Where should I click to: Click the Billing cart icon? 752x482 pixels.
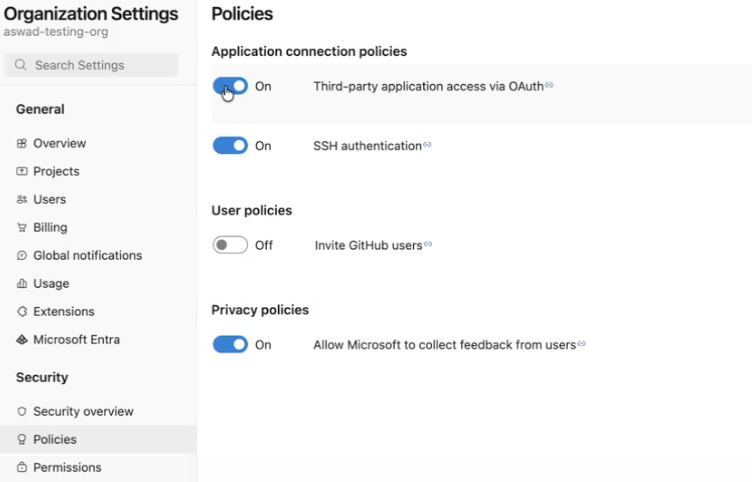coord(22,227)
